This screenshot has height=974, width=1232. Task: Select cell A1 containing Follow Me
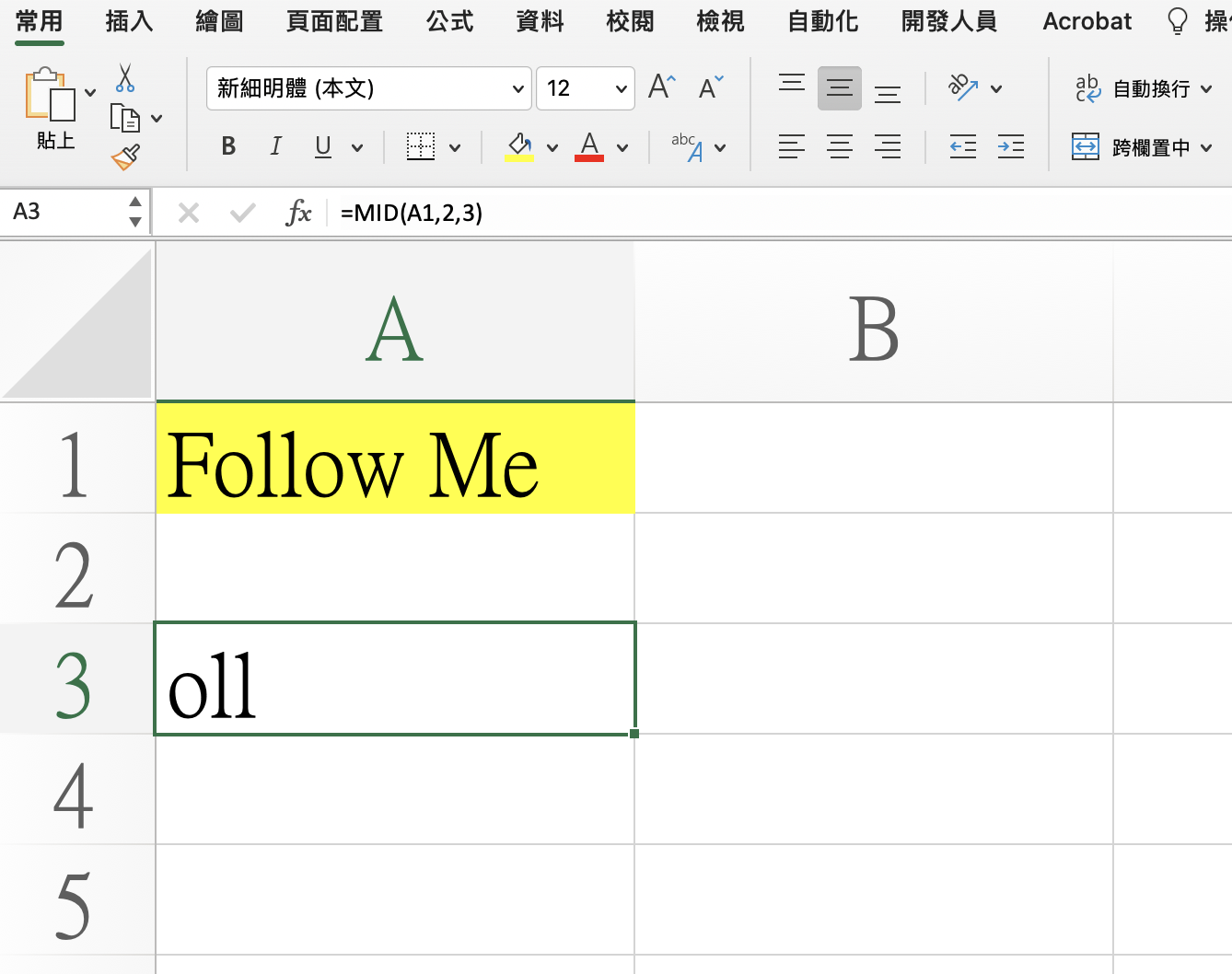[395, 458]
